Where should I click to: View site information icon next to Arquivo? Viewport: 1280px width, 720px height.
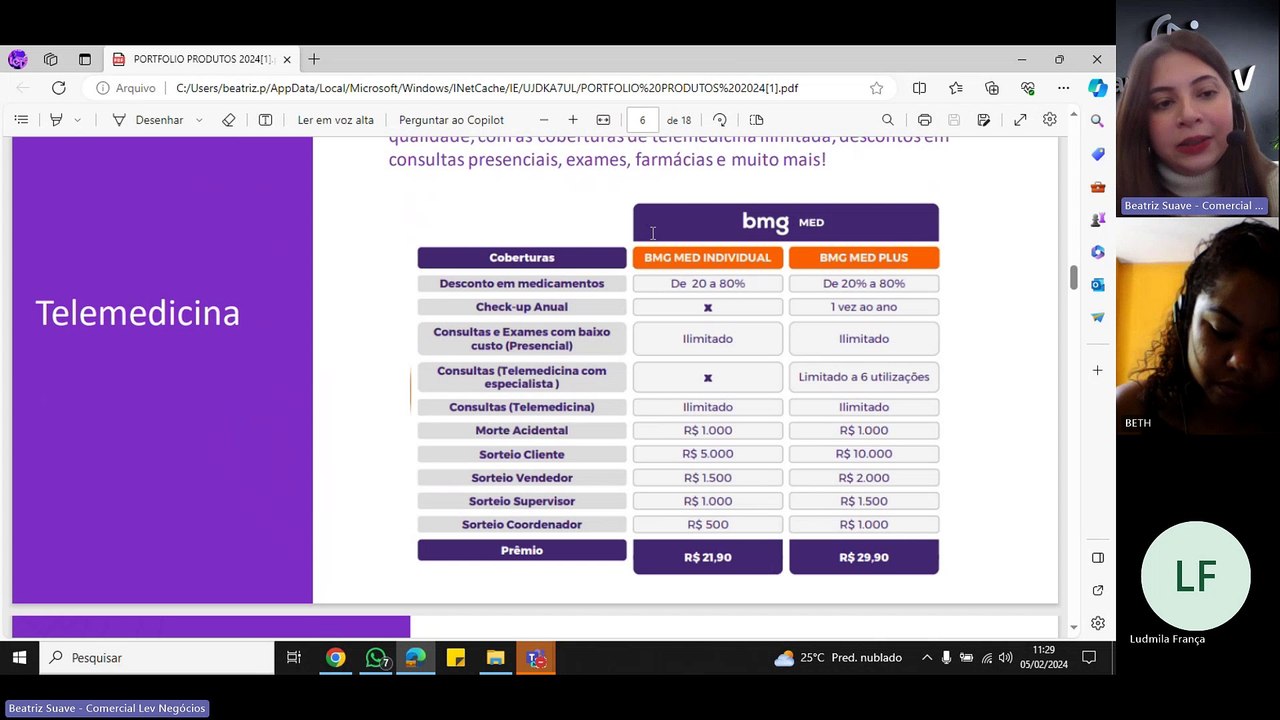coord(102,88)
